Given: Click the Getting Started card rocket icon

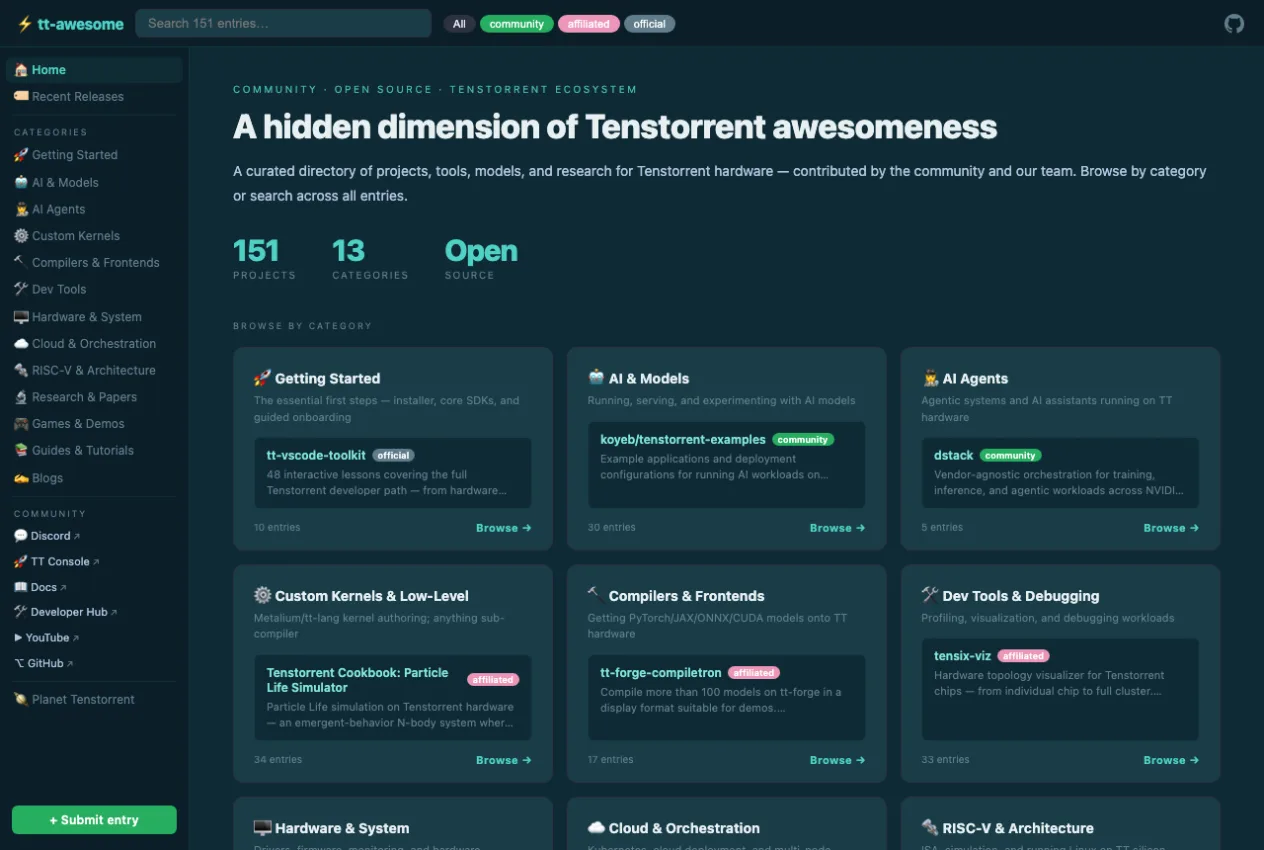Looking at the screenshot, I should pyautogui.click(x=263, y=378).
